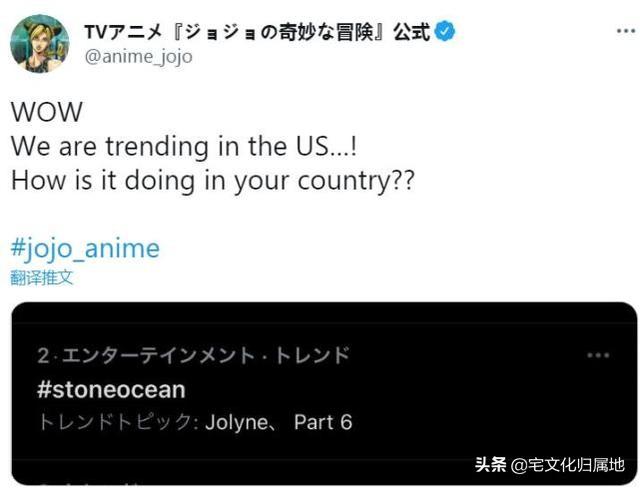The image size is (640, 488).
Task: Open the anime_jojo profile avatar
Action: click(40, 43)
